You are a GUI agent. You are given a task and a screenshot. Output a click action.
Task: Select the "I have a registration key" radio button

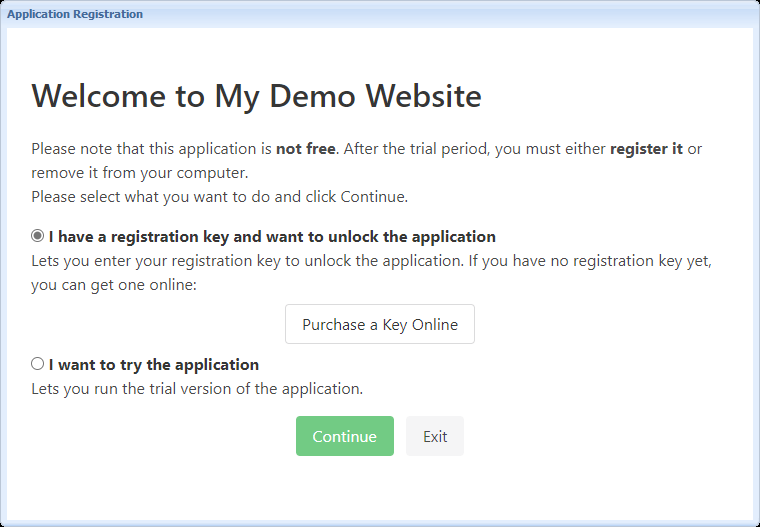point(38,237)
